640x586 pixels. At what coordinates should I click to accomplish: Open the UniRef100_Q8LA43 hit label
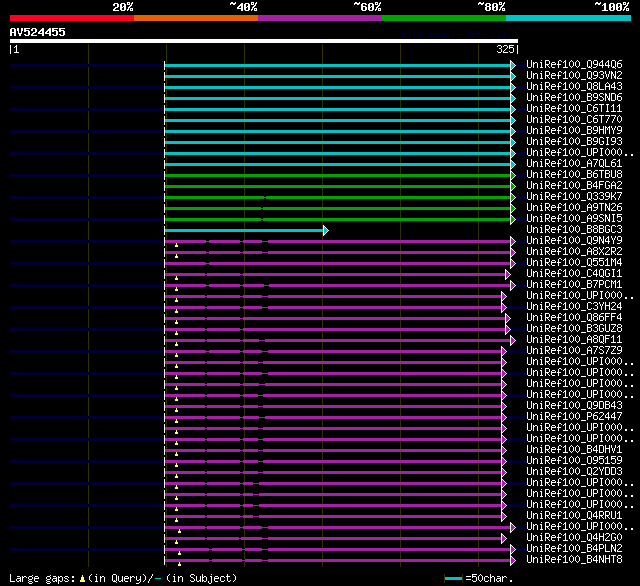point(574,86)
